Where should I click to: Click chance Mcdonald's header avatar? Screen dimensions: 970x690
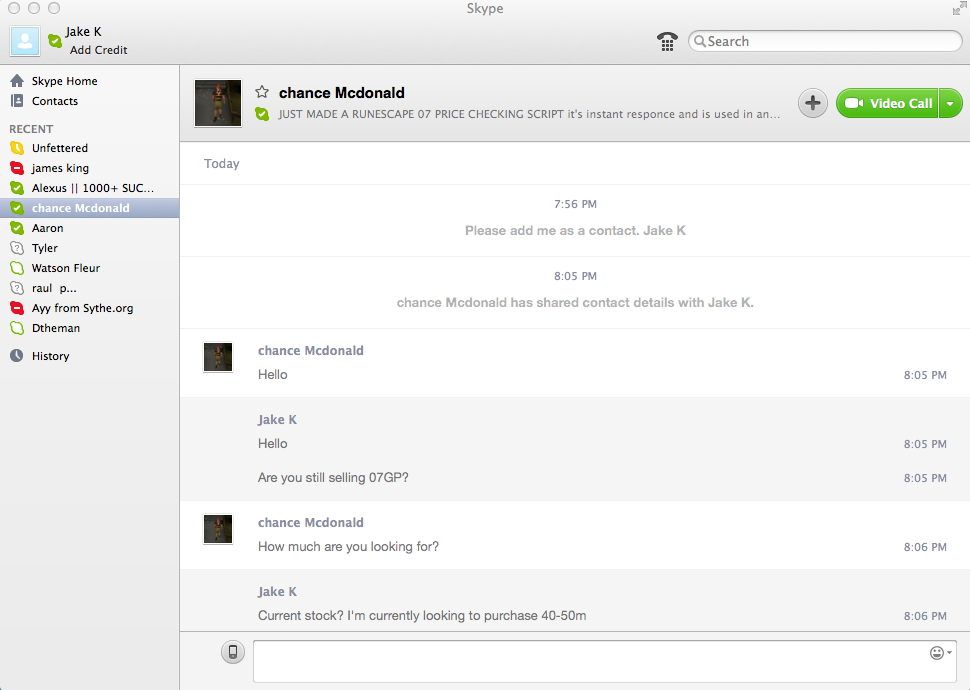click(x=218, y=103)
